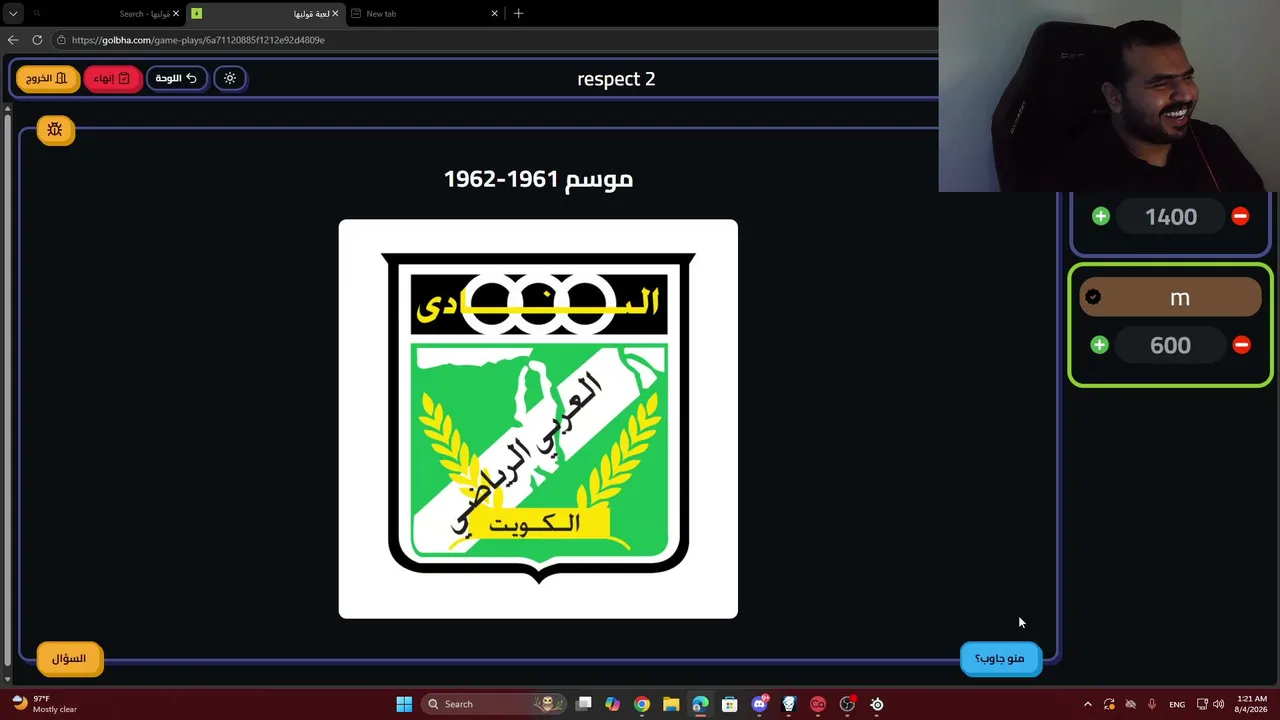Click the الخروج exit button
This screenshot has width=1280, height=720.
click(47, 78)
